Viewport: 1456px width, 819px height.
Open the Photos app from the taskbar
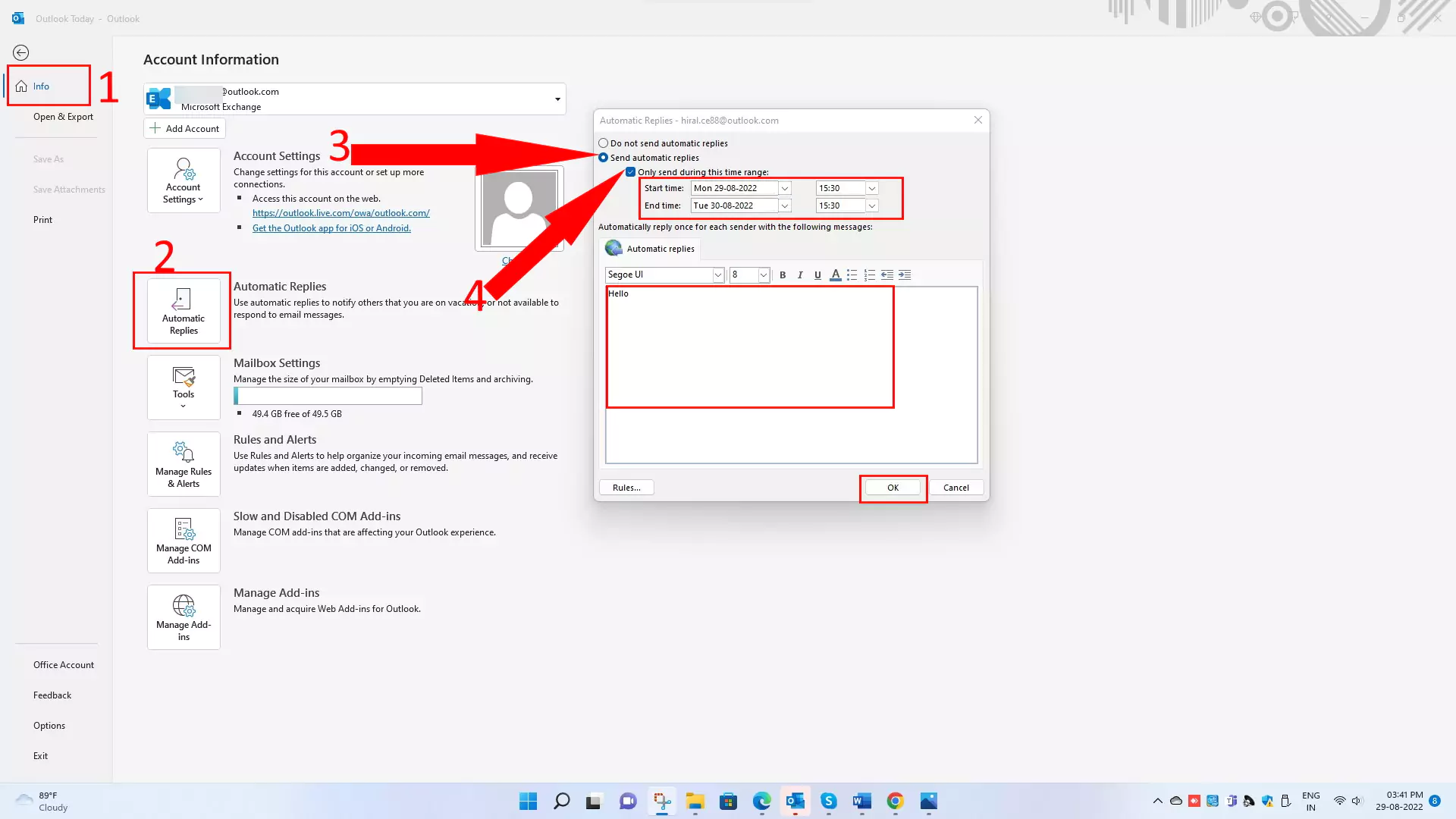tap(929, 801)
